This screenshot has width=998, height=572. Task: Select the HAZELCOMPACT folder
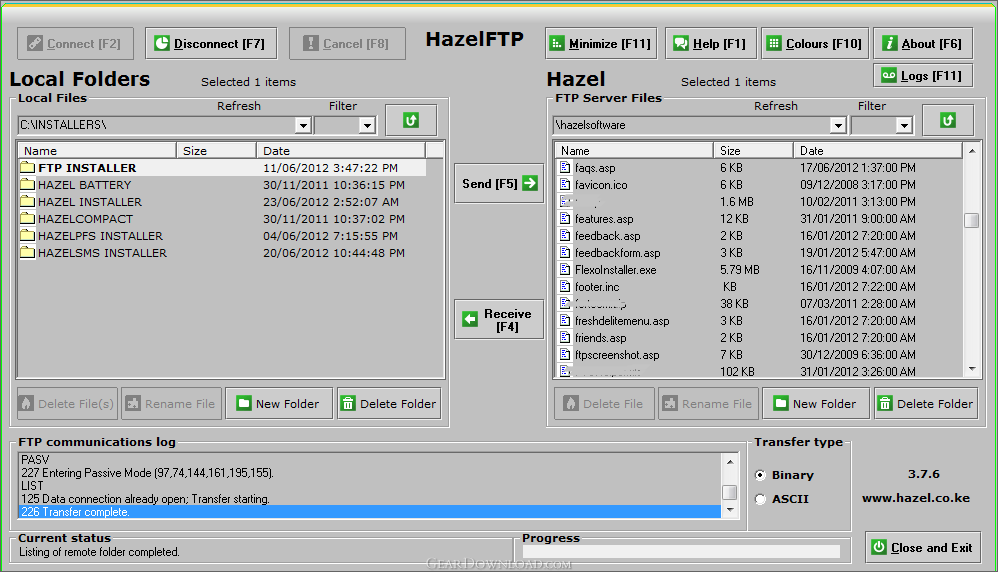click(222, 219)
